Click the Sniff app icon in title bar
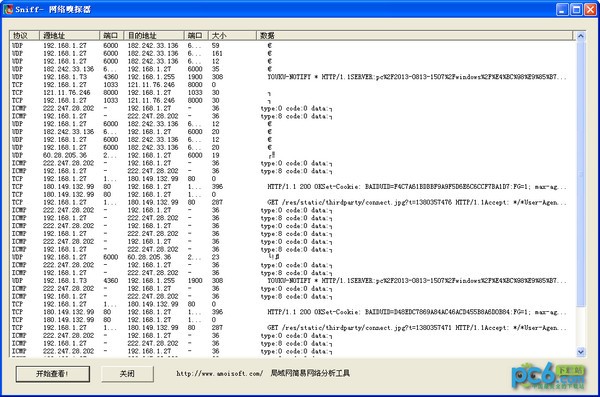Viewport: 600px width, 397px height. (x=8, y=9)
